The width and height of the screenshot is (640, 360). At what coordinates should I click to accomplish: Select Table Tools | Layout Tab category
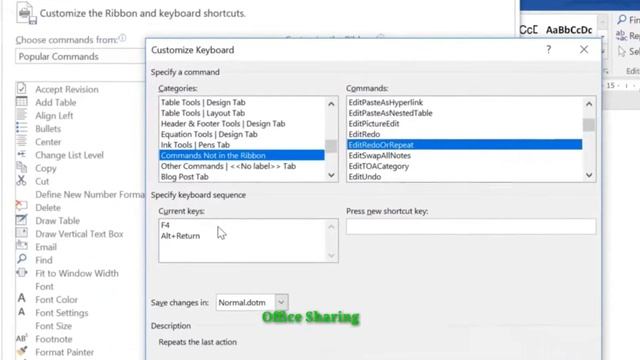coord(242,113)
